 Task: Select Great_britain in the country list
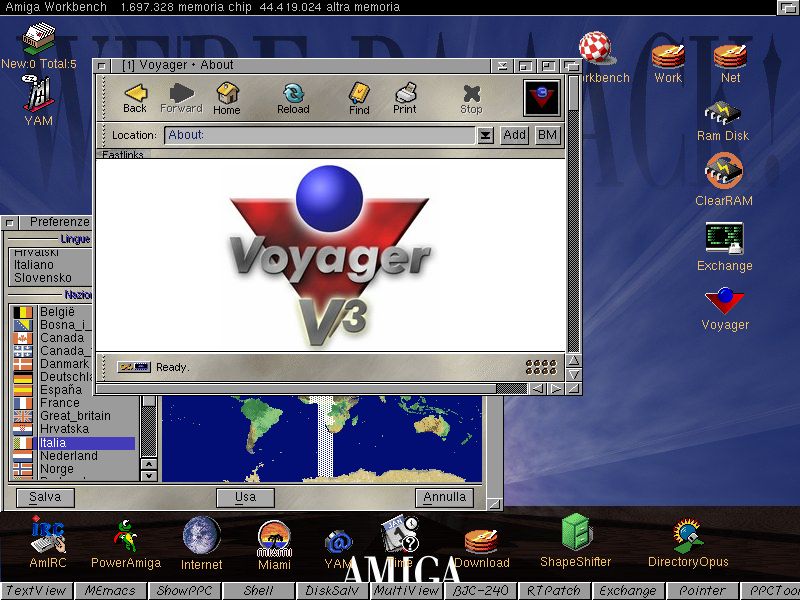76,416
